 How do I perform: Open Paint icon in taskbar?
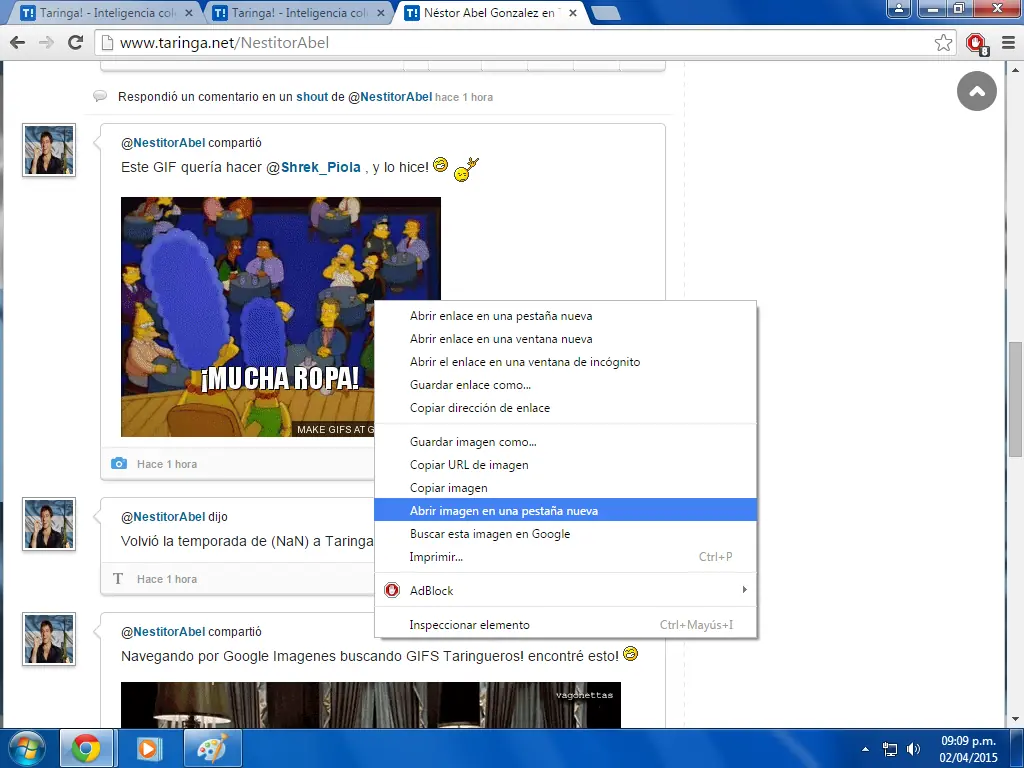click(212, 748)
